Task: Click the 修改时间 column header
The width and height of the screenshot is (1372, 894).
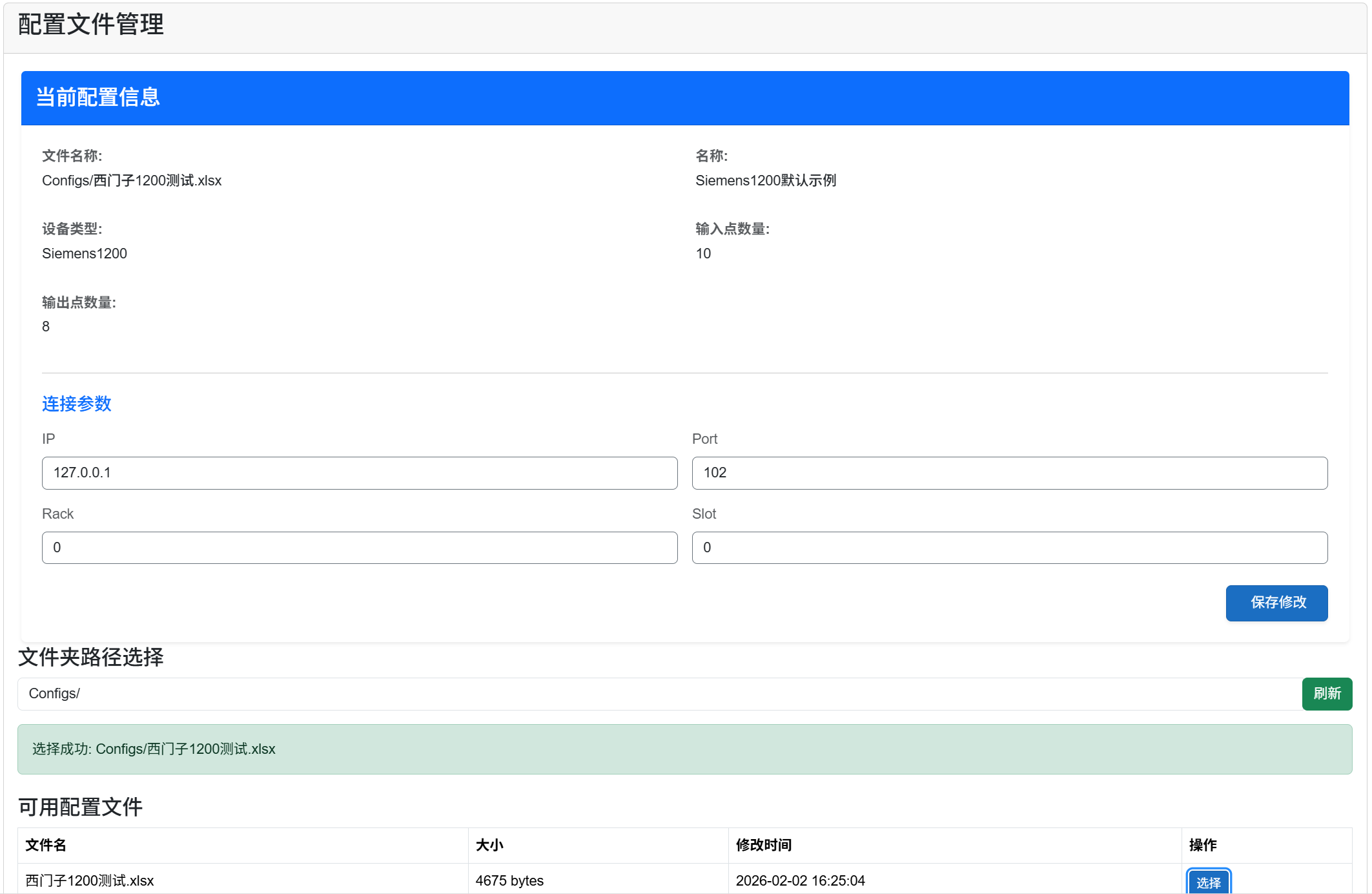Action: [764, 845]
